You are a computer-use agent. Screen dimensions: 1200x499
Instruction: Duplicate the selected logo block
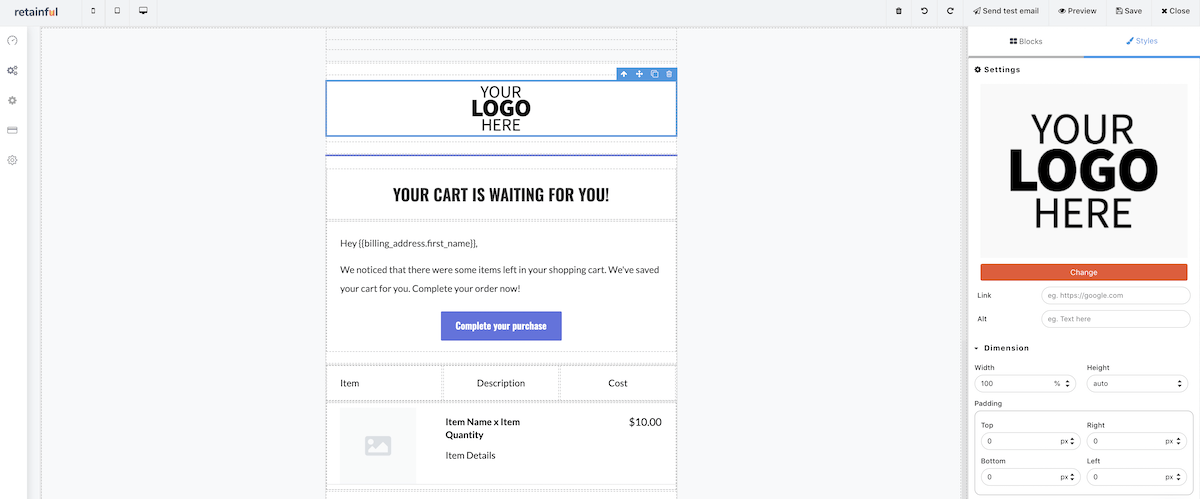coord(655,74)
